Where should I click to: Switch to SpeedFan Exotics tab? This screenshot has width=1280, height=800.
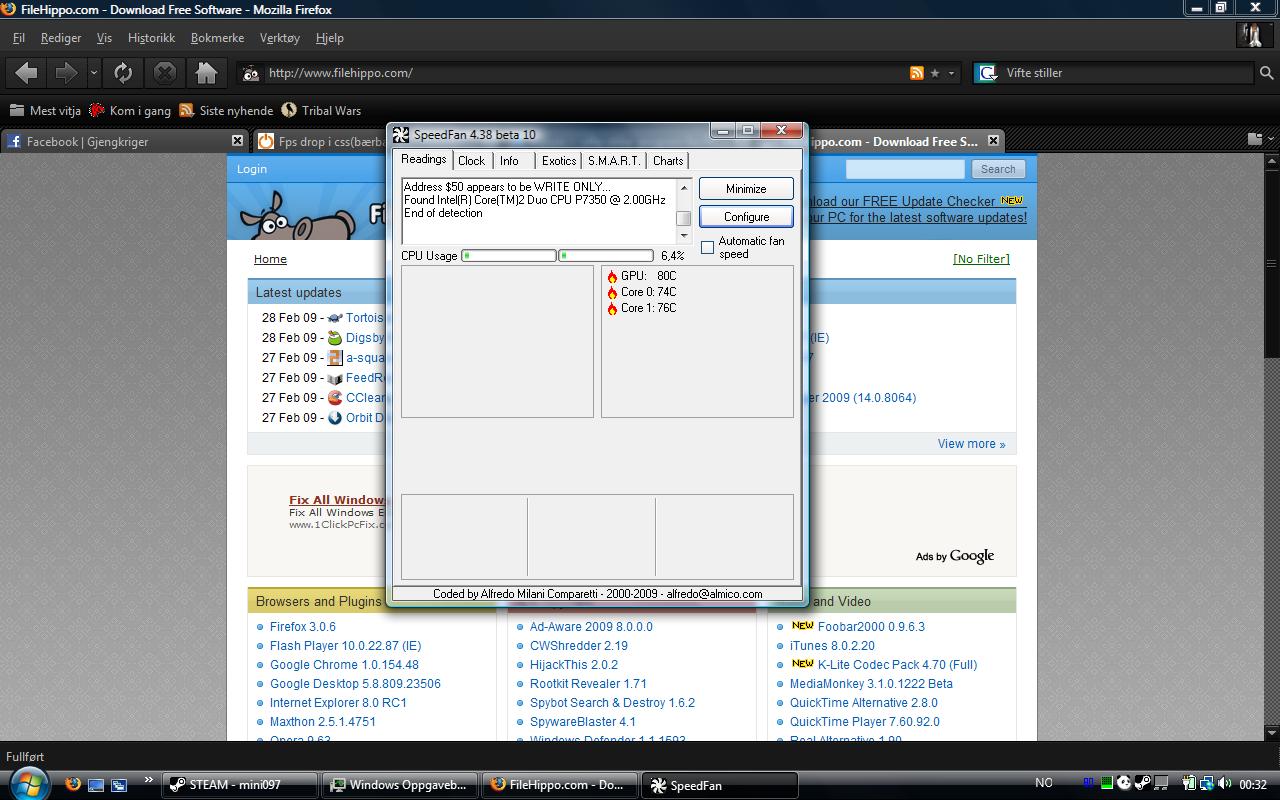[559, 161]
